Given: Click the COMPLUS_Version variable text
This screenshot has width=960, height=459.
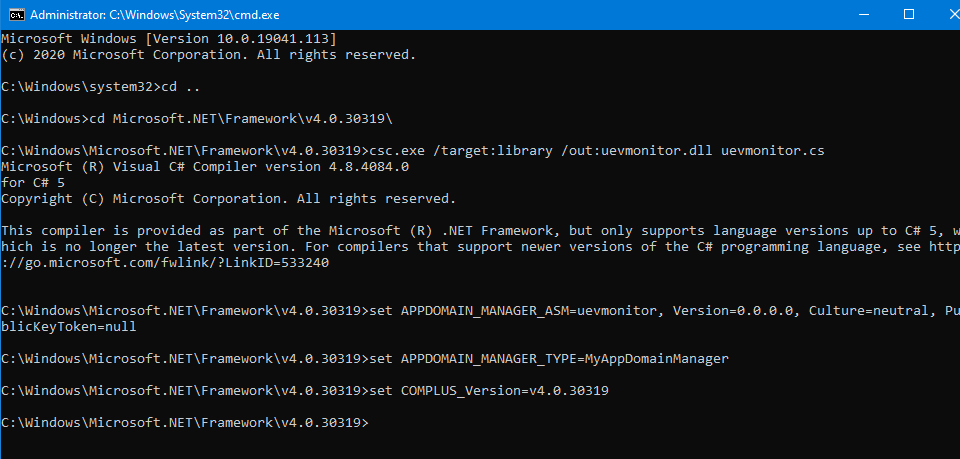Looking at the screenshot, I should coord(458,390).
